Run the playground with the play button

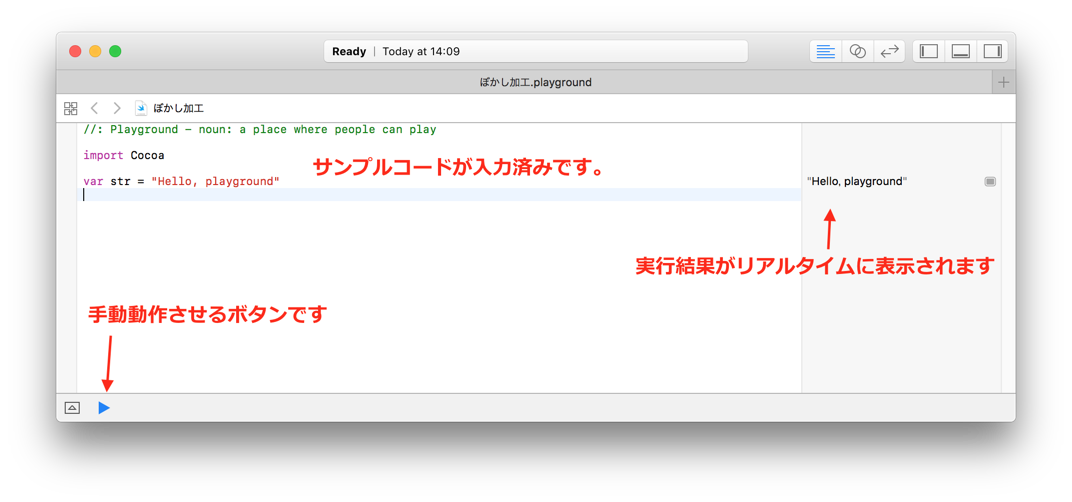(104, 408)
